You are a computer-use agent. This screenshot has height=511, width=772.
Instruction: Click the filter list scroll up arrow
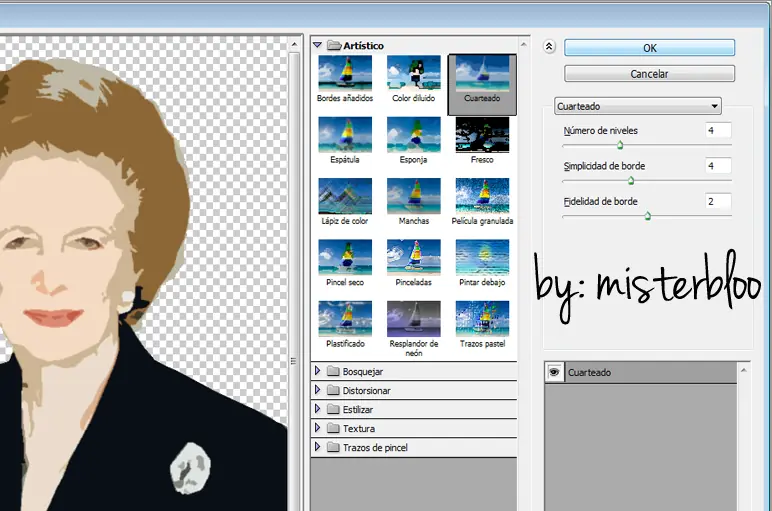(523, 45)
